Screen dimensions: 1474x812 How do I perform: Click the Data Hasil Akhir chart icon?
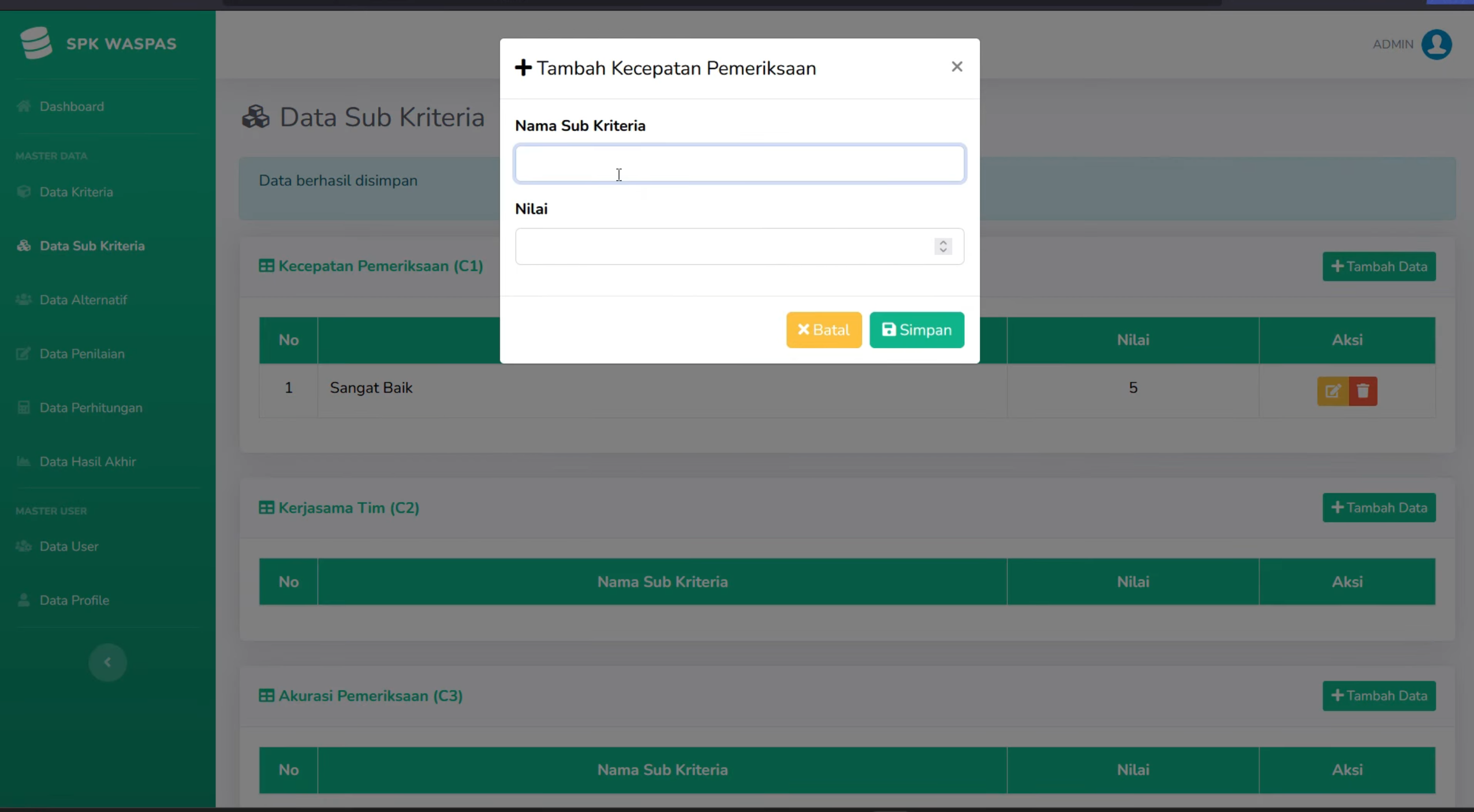(x=24, y=461)
